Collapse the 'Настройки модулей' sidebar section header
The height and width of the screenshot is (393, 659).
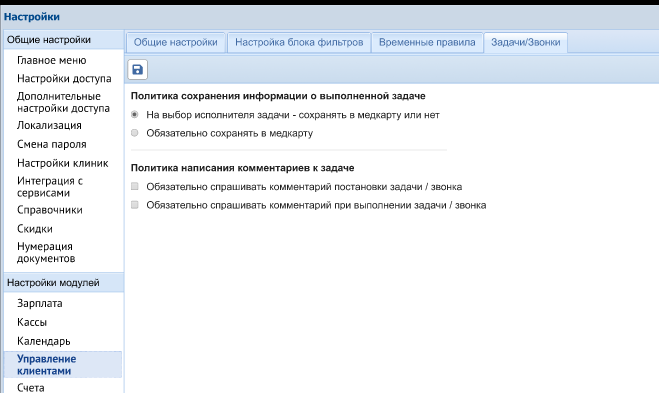coord(63,282)
